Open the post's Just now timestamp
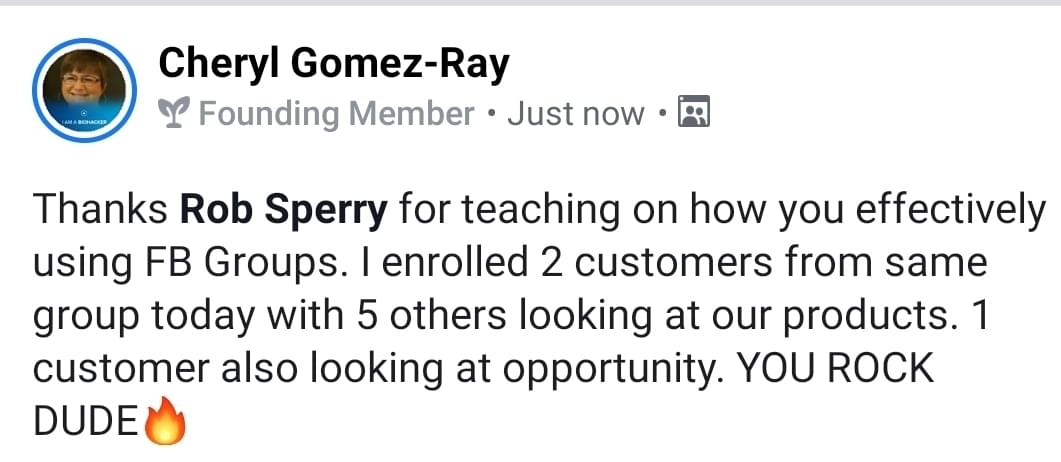The width and height of the screenshot is (1061, 462). 575,114
